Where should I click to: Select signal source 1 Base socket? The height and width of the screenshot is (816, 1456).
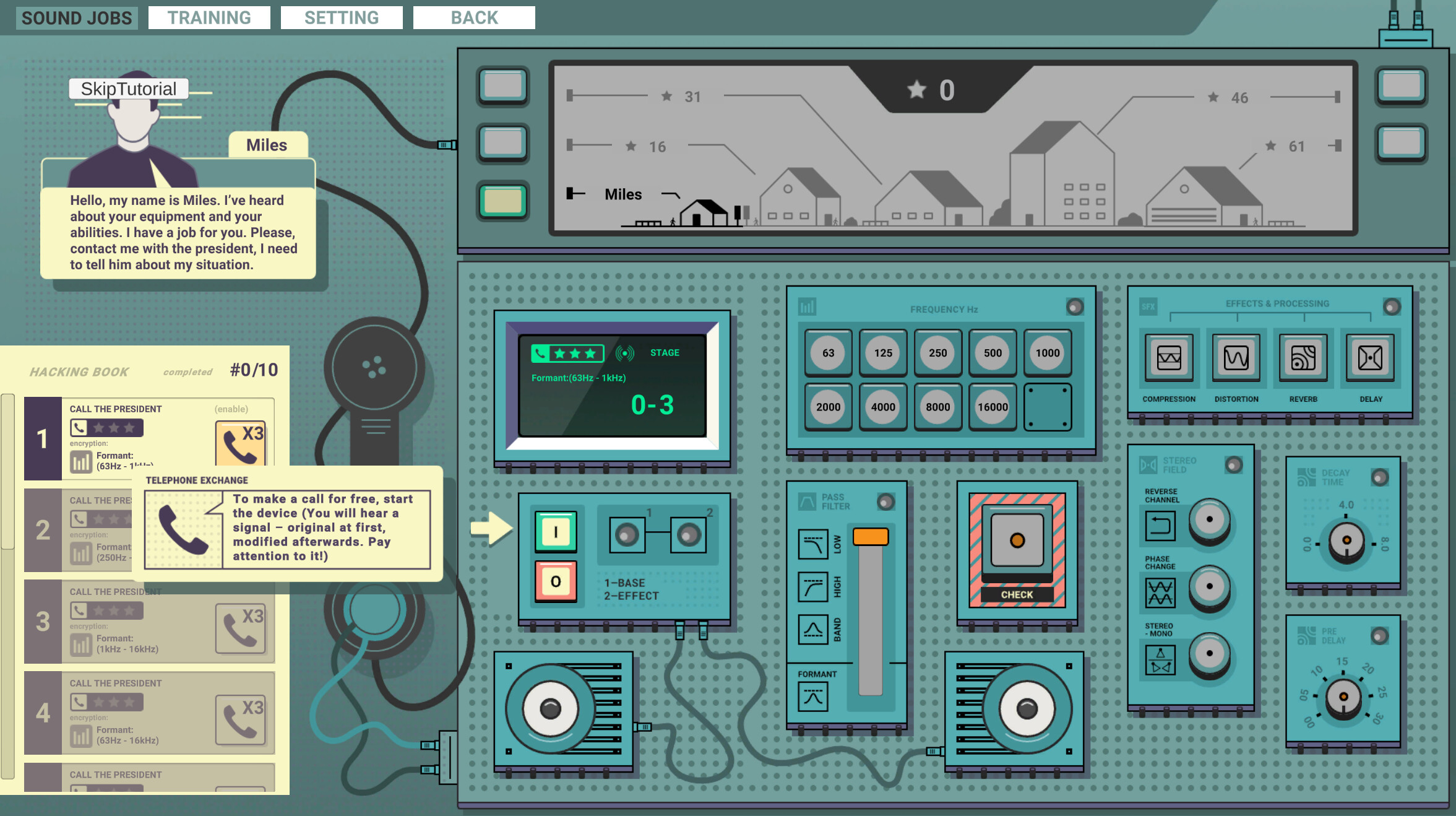tap(627, 535)
